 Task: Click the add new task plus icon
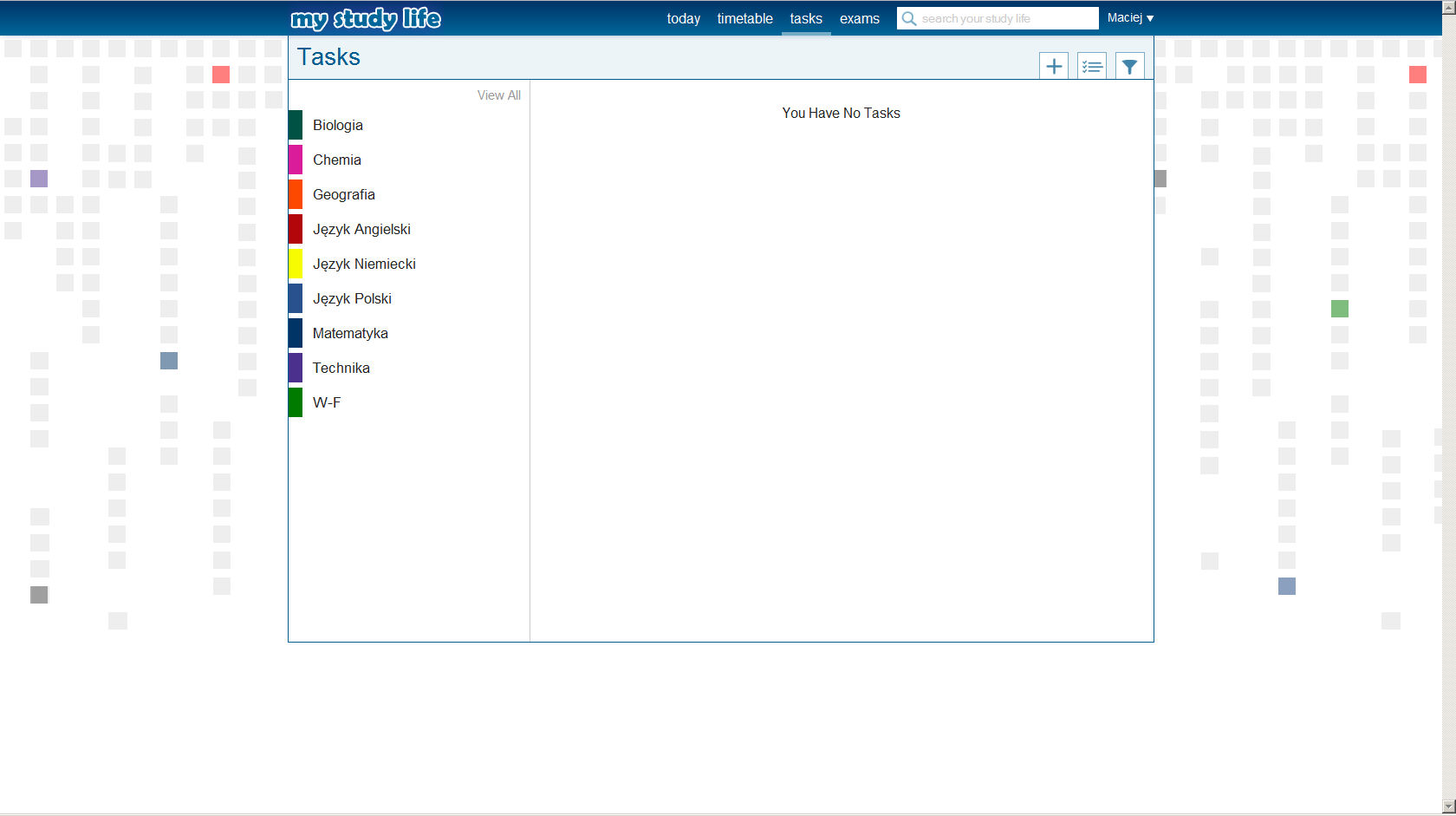click(1054, 66)
